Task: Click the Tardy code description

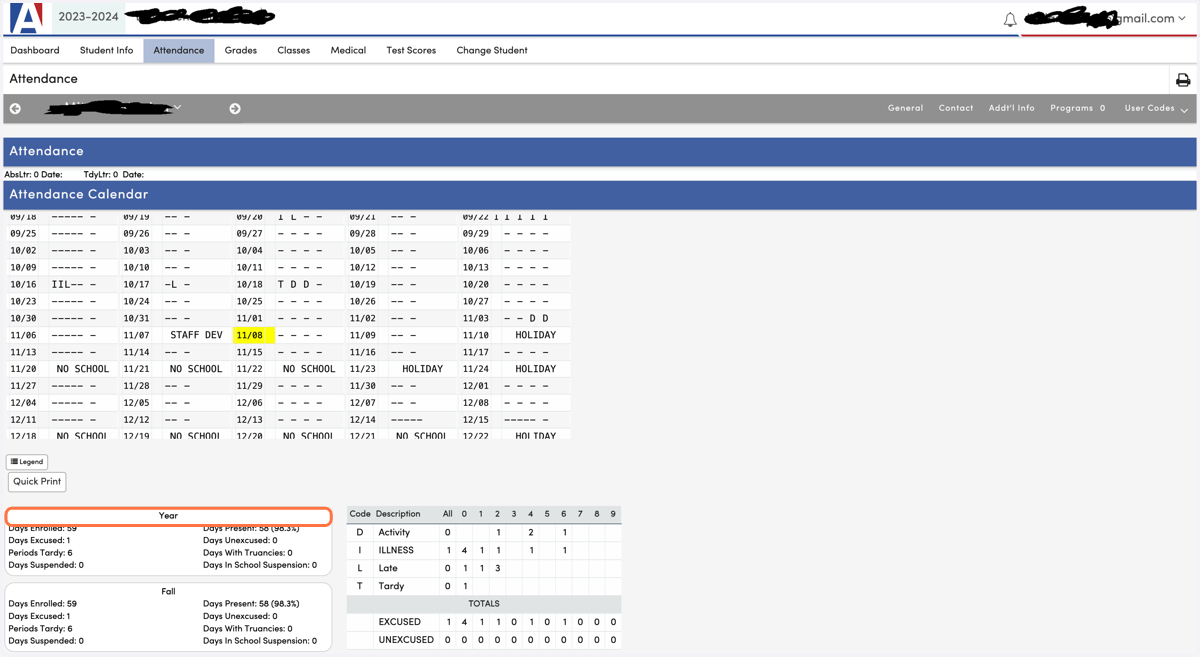Action: (x=392, y=586)
